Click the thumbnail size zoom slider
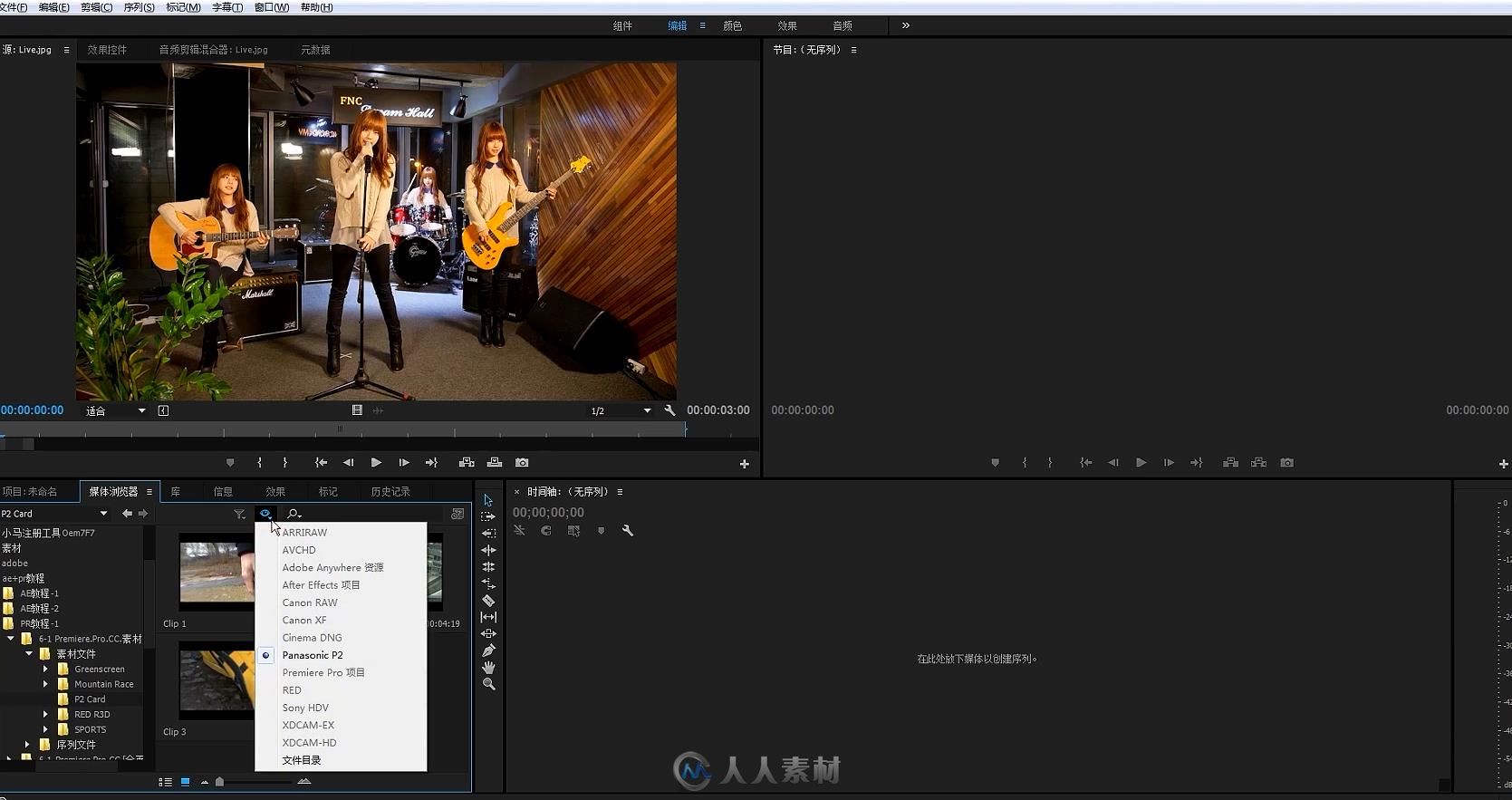Screen dimensions: 1512x800 click(219, 781)
